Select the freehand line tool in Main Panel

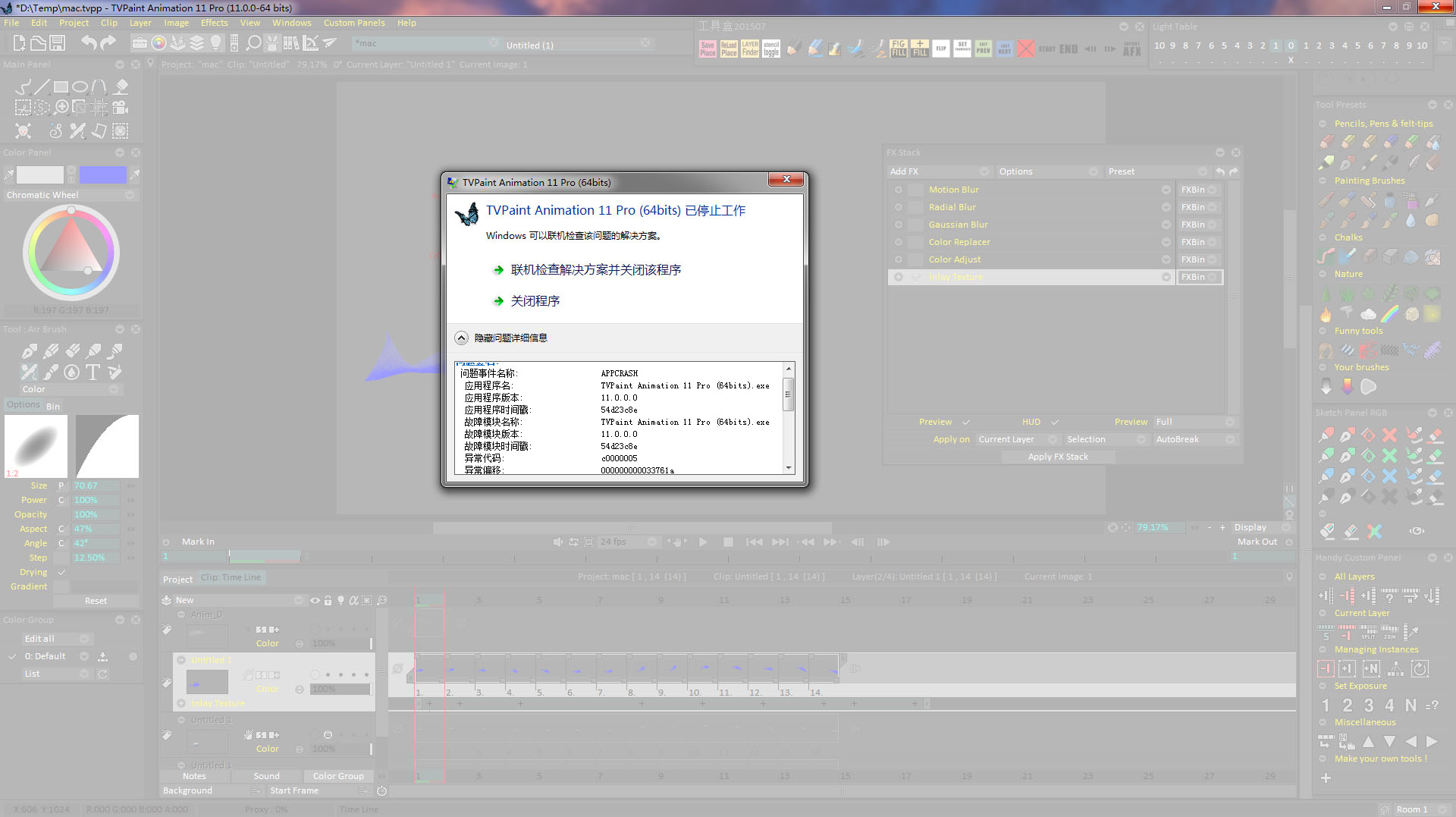coord(23,86)
